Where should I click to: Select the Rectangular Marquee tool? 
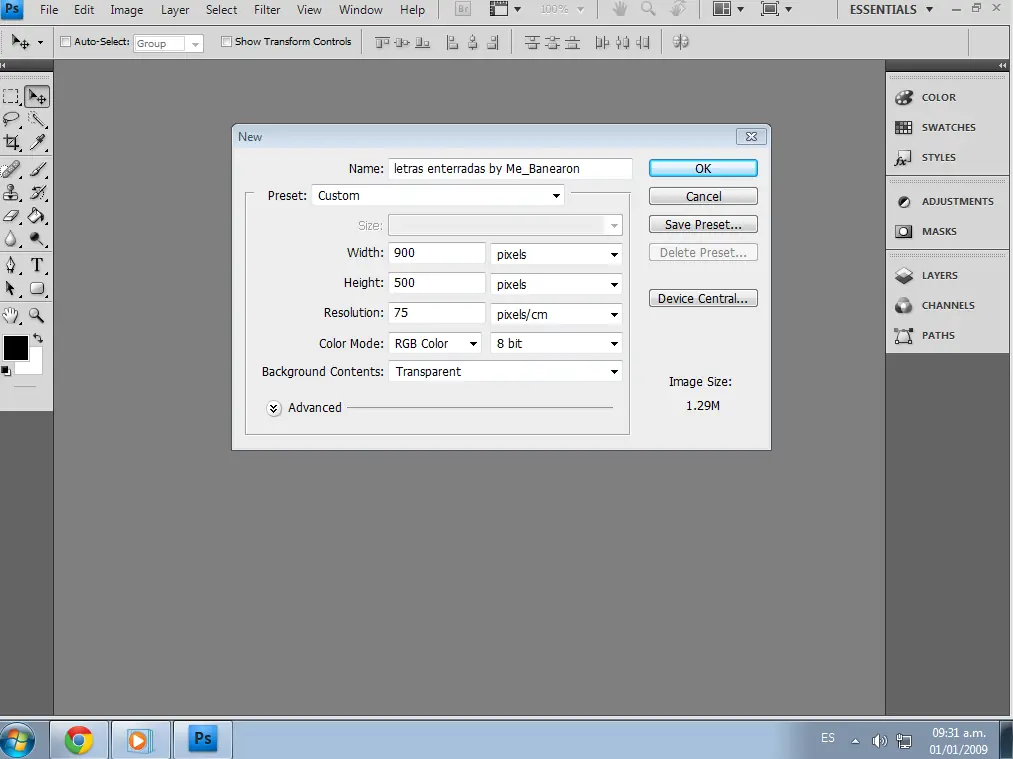click(11, 97)
